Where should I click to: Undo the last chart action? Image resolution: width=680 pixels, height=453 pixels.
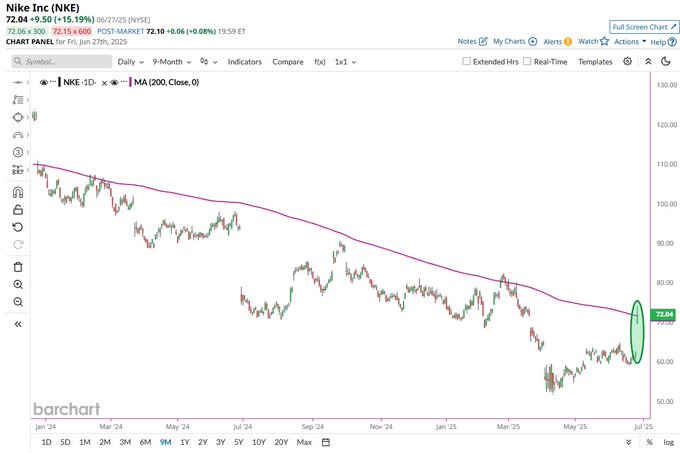pyautogui.click(x=17, y=227)
